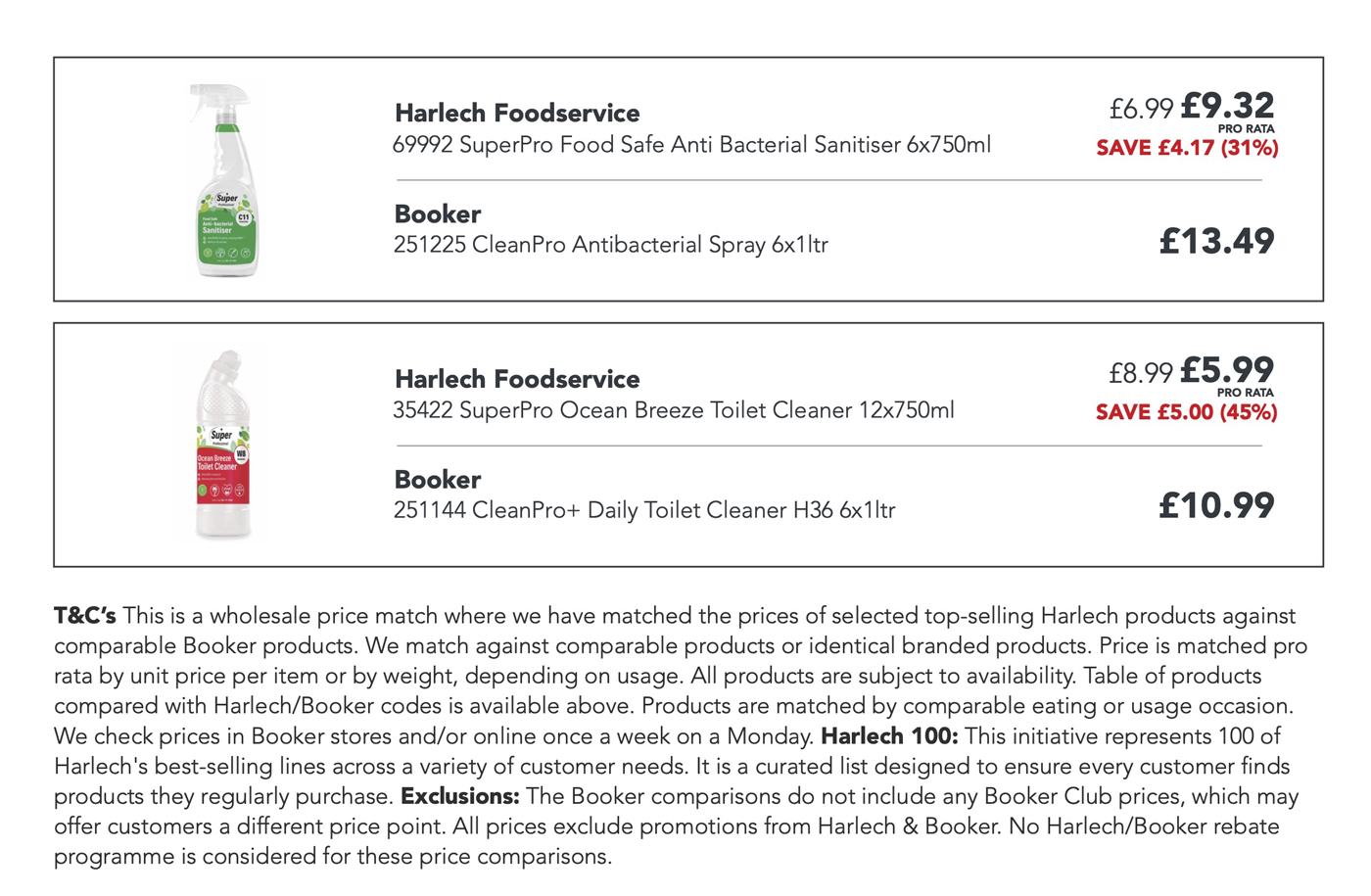1371x896 pixels.
Task: Click the £9.32 pro rata price
Action: point(1227,105)
